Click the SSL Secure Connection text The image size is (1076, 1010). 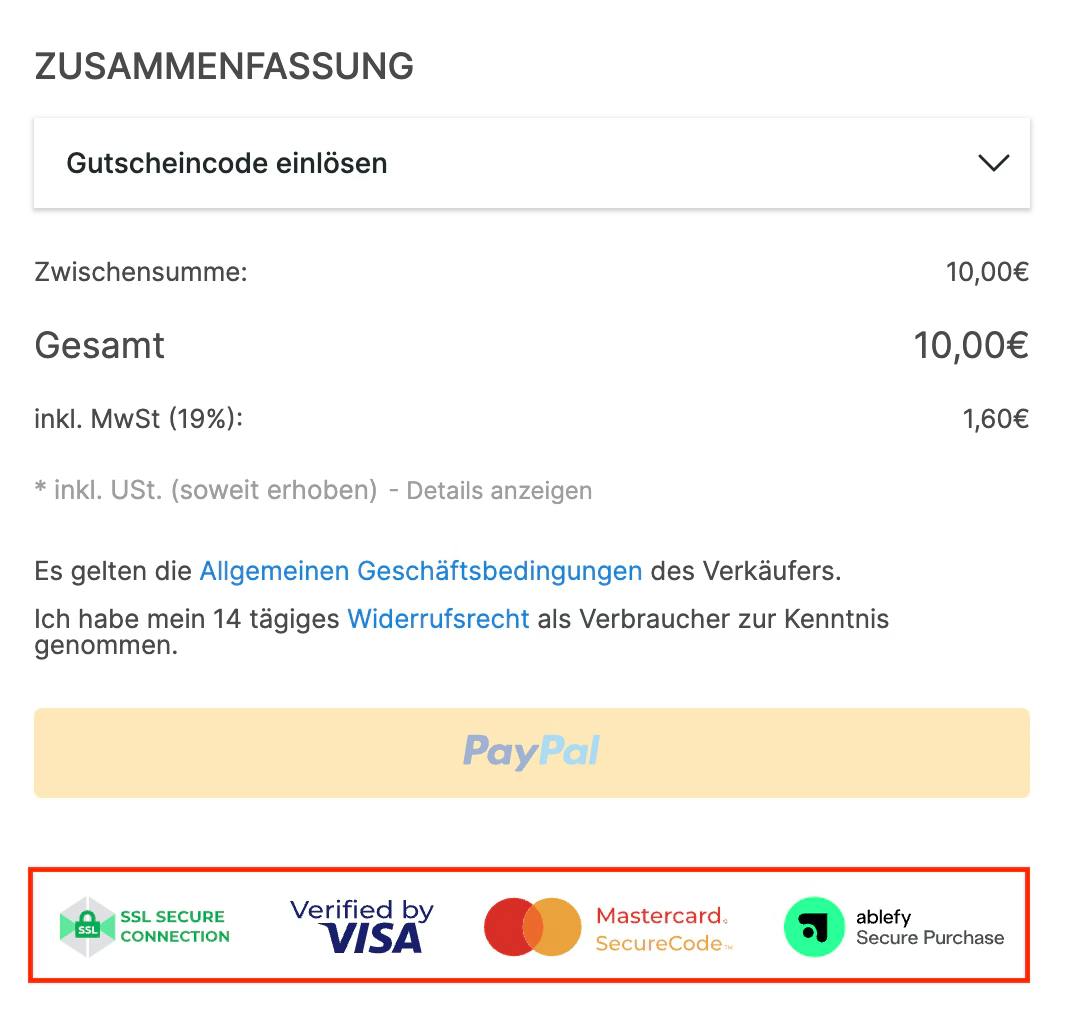(175, 926)
